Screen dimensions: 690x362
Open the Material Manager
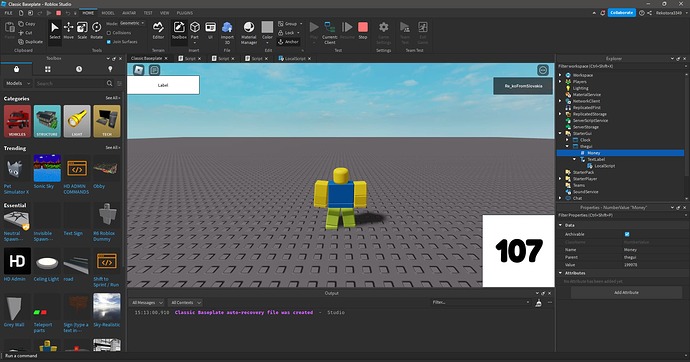[249, 33]
